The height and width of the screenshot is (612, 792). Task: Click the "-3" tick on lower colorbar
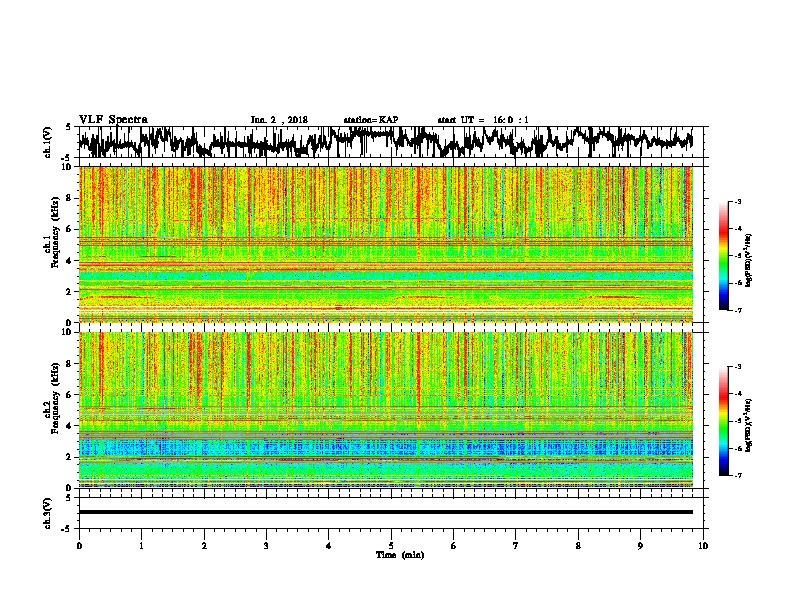pyautogui.click(x=738, y=367)
